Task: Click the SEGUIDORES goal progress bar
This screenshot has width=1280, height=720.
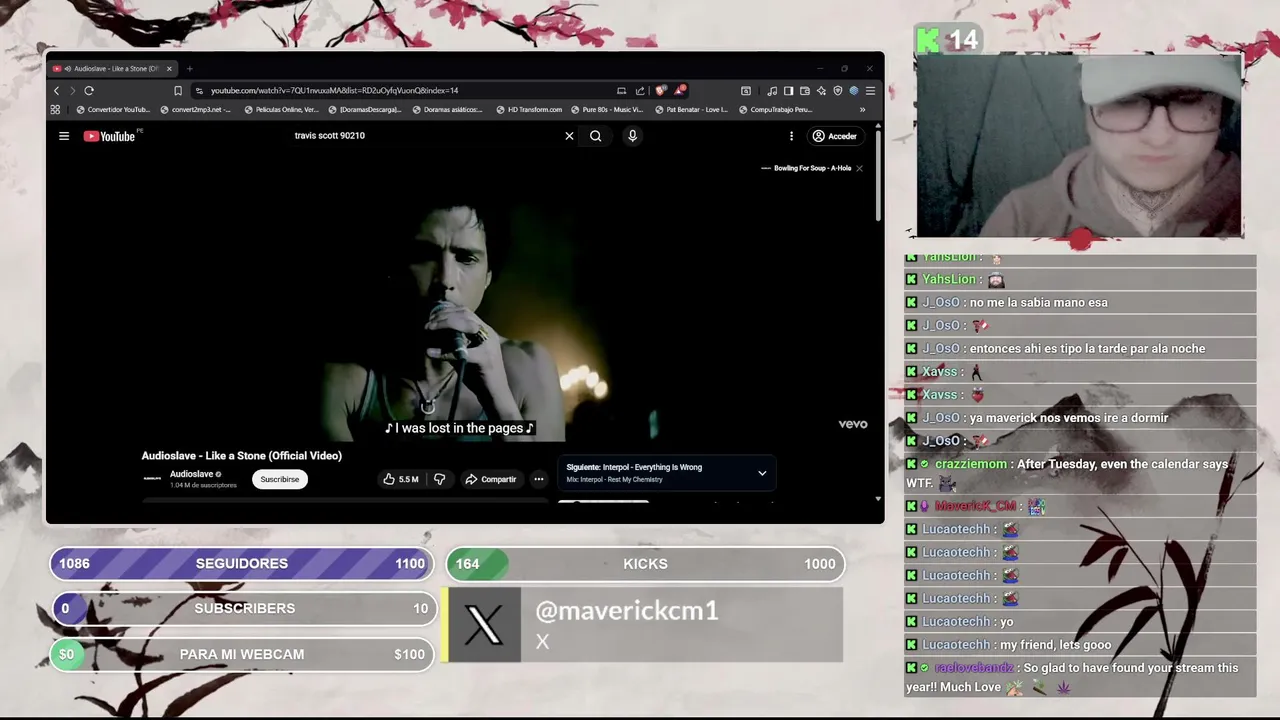Action: 241,564
